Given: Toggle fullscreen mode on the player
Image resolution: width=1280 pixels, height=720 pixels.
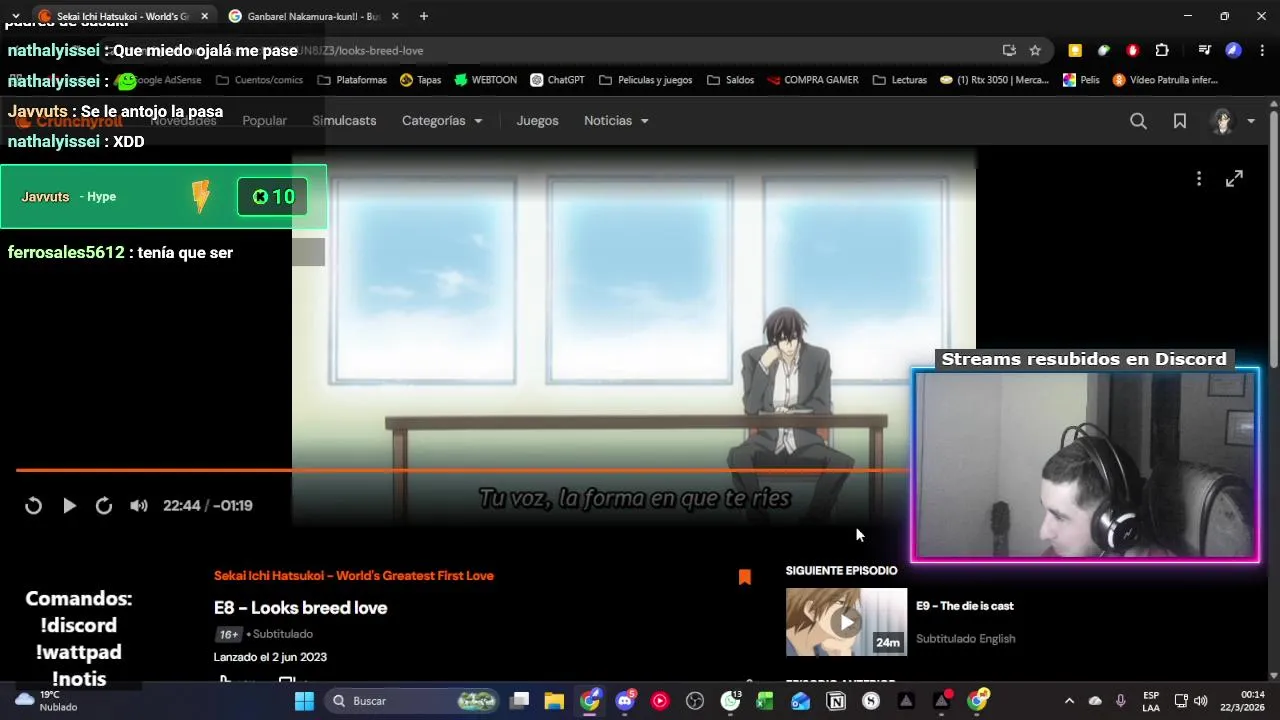Looking at the screenshot, I should (x=1234, y=178).
